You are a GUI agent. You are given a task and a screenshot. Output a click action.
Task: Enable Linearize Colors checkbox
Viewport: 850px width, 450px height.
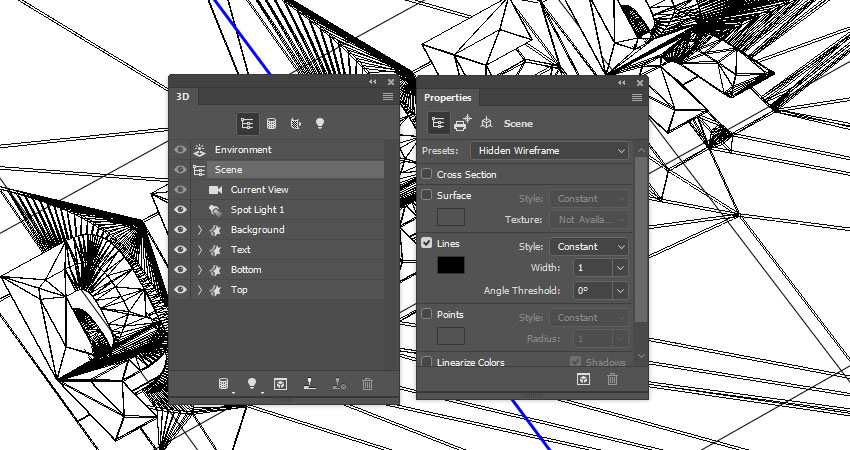pyautogui.click(x=427, y=362)
